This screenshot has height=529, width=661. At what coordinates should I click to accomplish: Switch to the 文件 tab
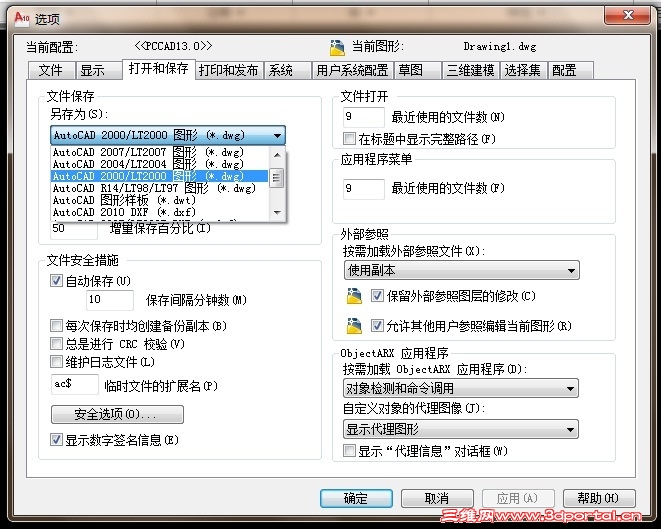tap(51, 70)
